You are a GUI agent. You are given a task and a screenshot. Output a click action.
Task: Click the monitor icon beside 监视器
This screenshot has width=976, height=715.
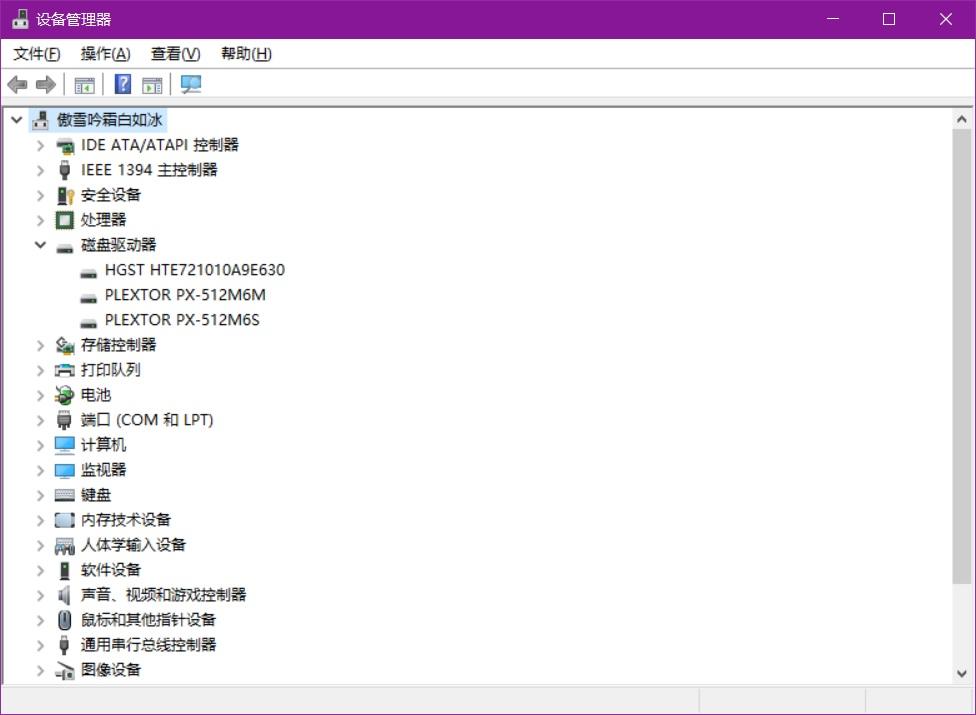(x=63, y=469)
